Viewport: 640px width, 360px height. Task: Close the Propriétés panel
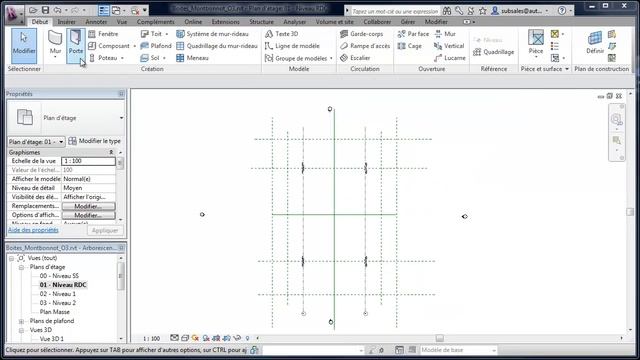(x=121, y=94)
